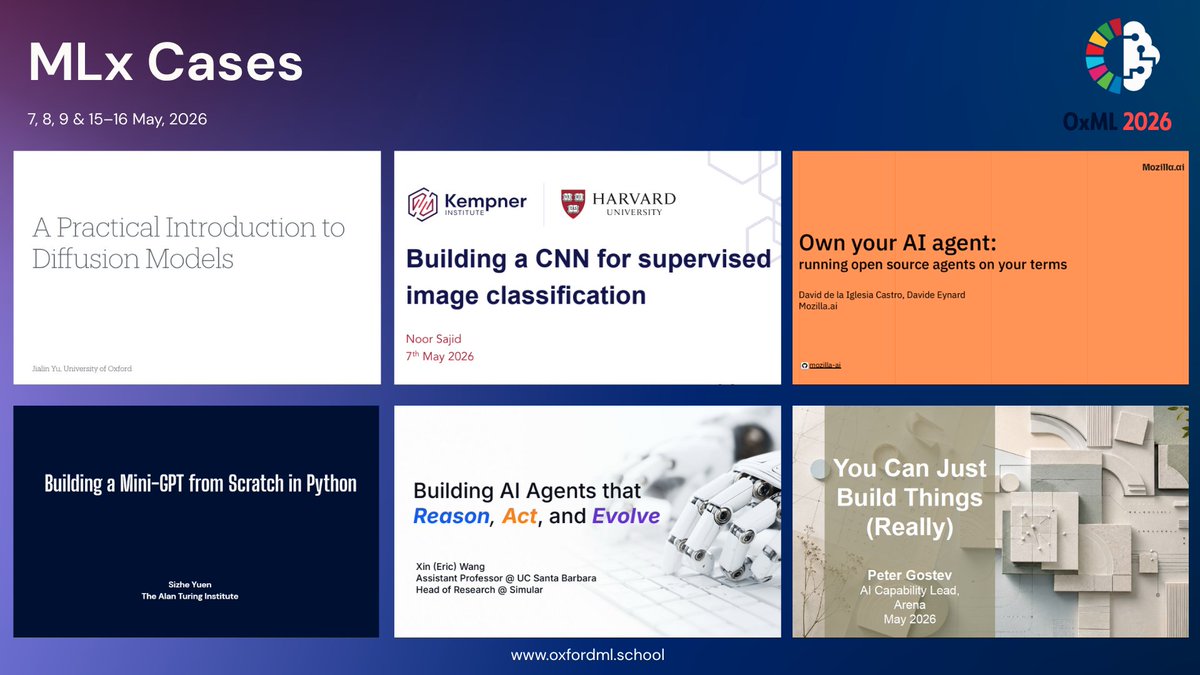1200x675 pixels.
Task: Open the Reason, Act, and Evolve slide
Action: point(587,521)
